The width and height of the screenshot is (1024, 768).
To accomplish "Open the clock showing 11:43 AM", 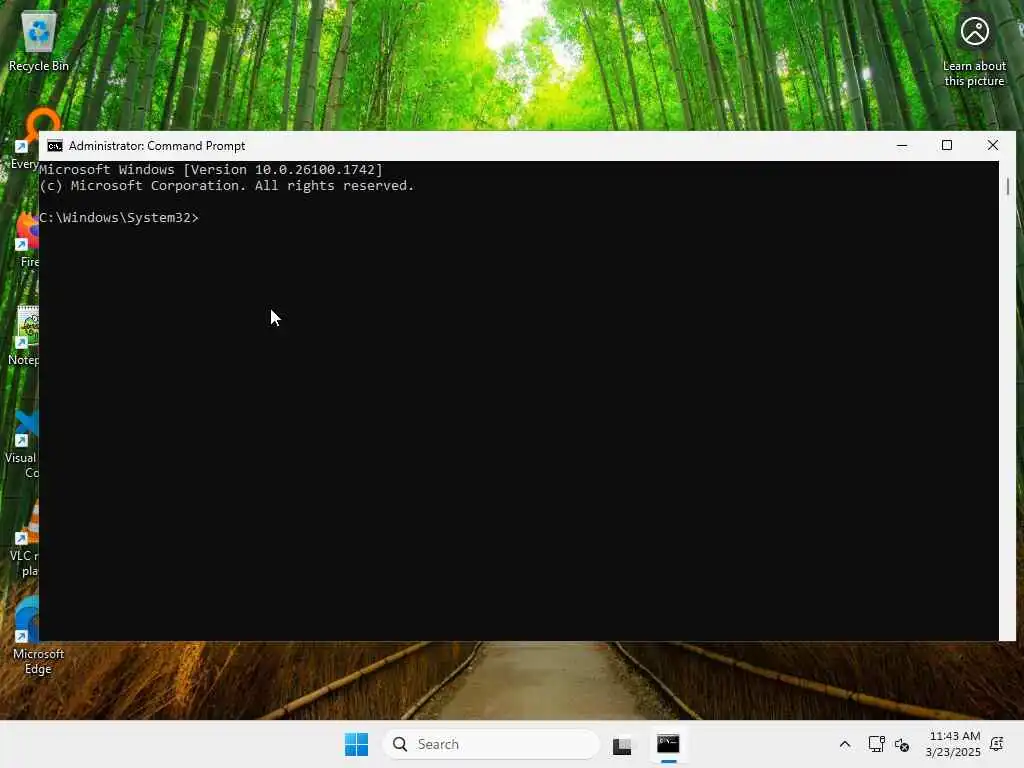I will click(953, 744).
